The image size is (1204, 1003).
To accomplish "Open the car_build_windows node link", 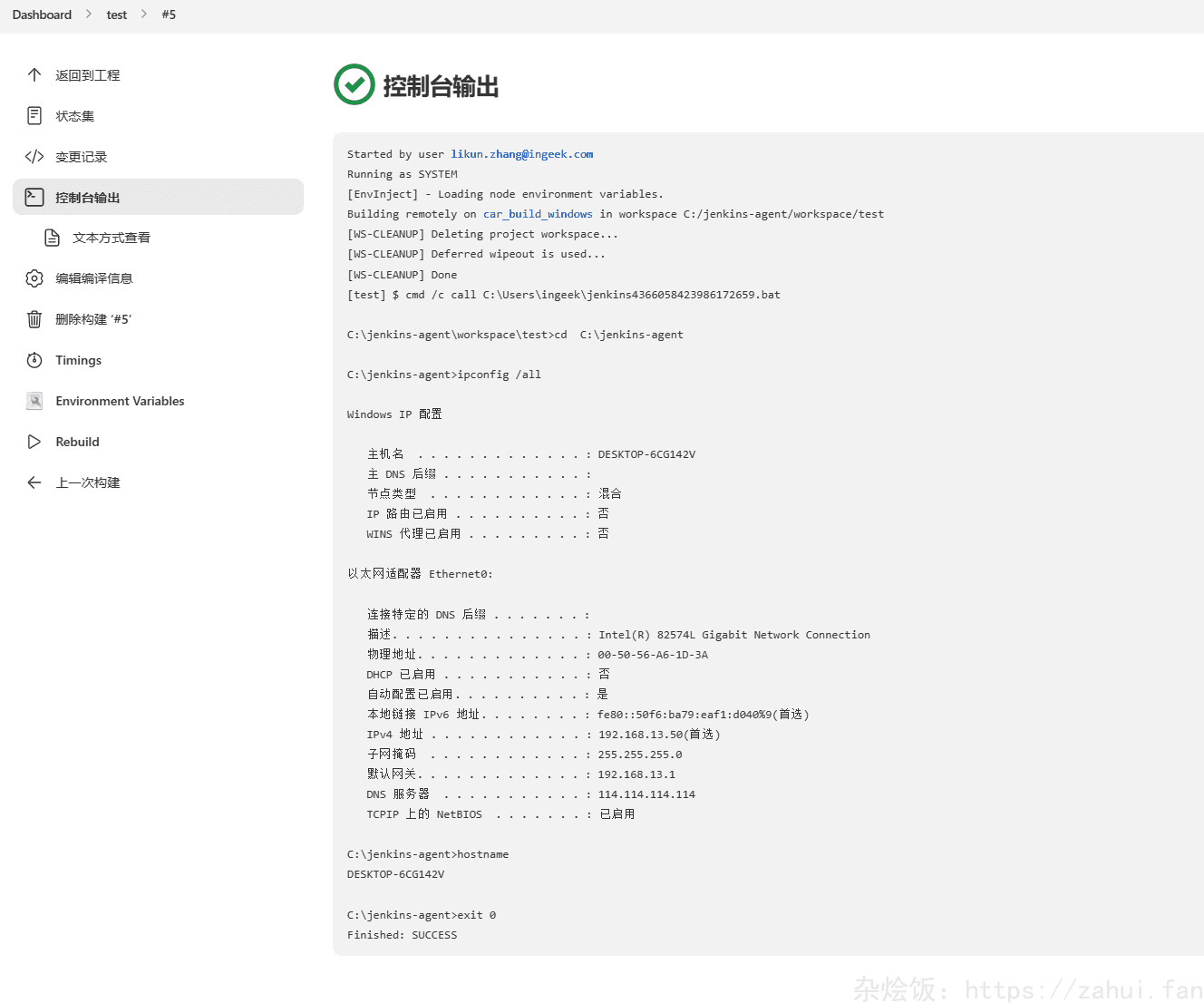I will [x=537, y=214].
